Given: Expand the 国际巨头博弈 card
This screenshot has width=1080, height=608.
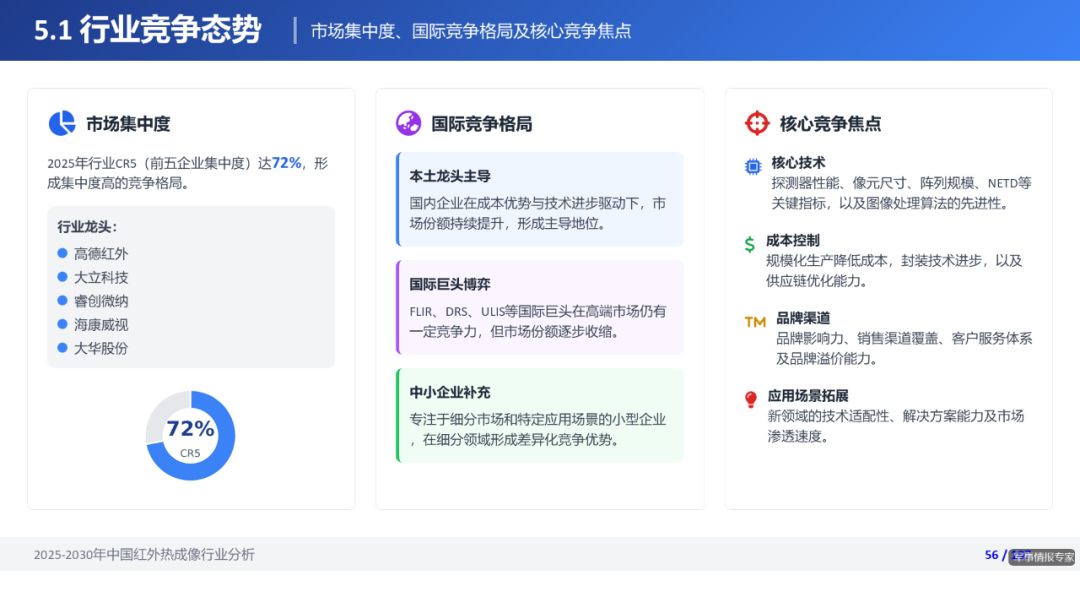Looking at the screenshot, I should coord(540,305).
